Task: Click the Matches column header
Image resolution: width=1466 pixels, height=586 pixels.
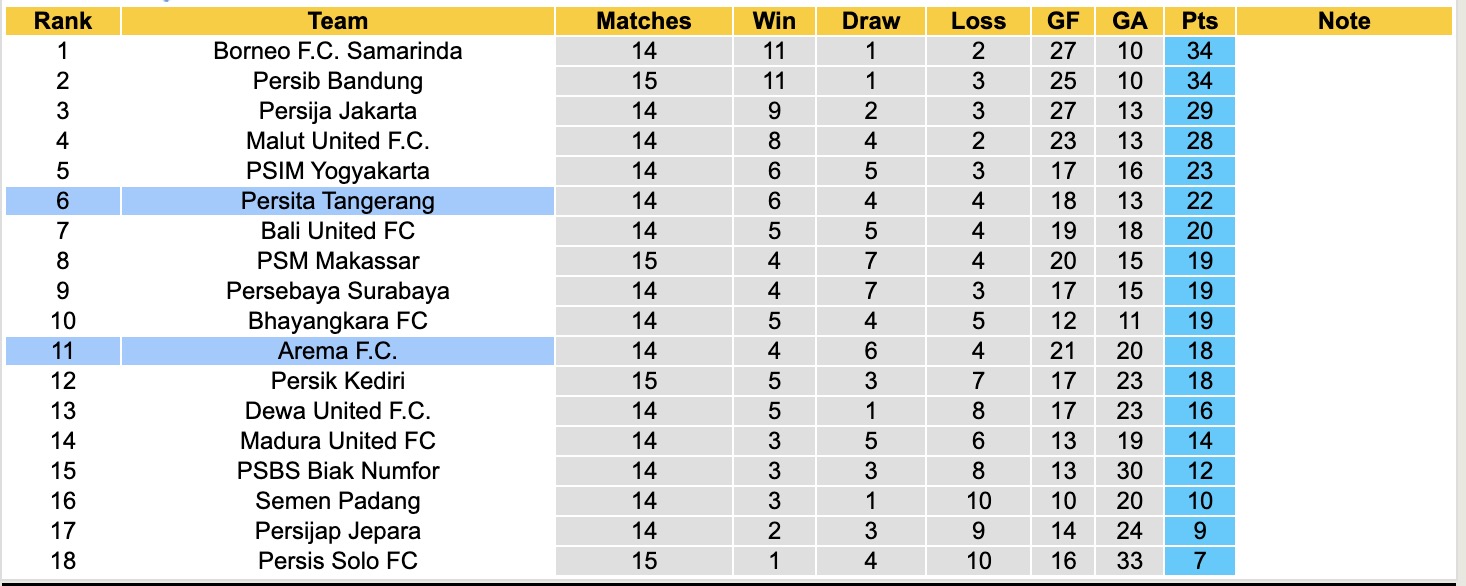Action: (x=644, y=21)
